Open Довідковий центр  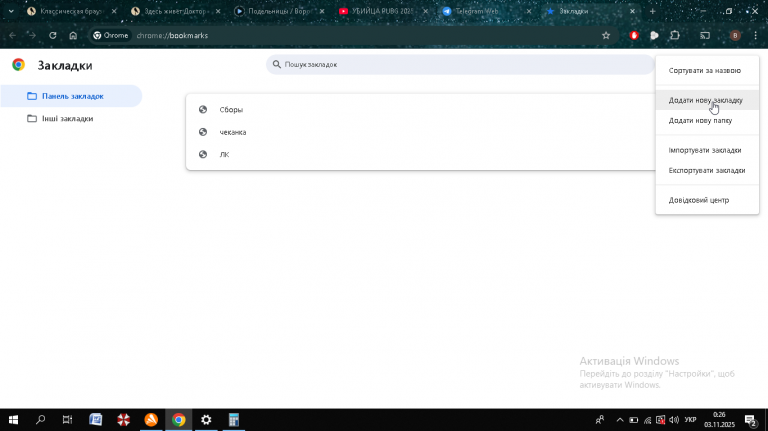coord(707,200)
